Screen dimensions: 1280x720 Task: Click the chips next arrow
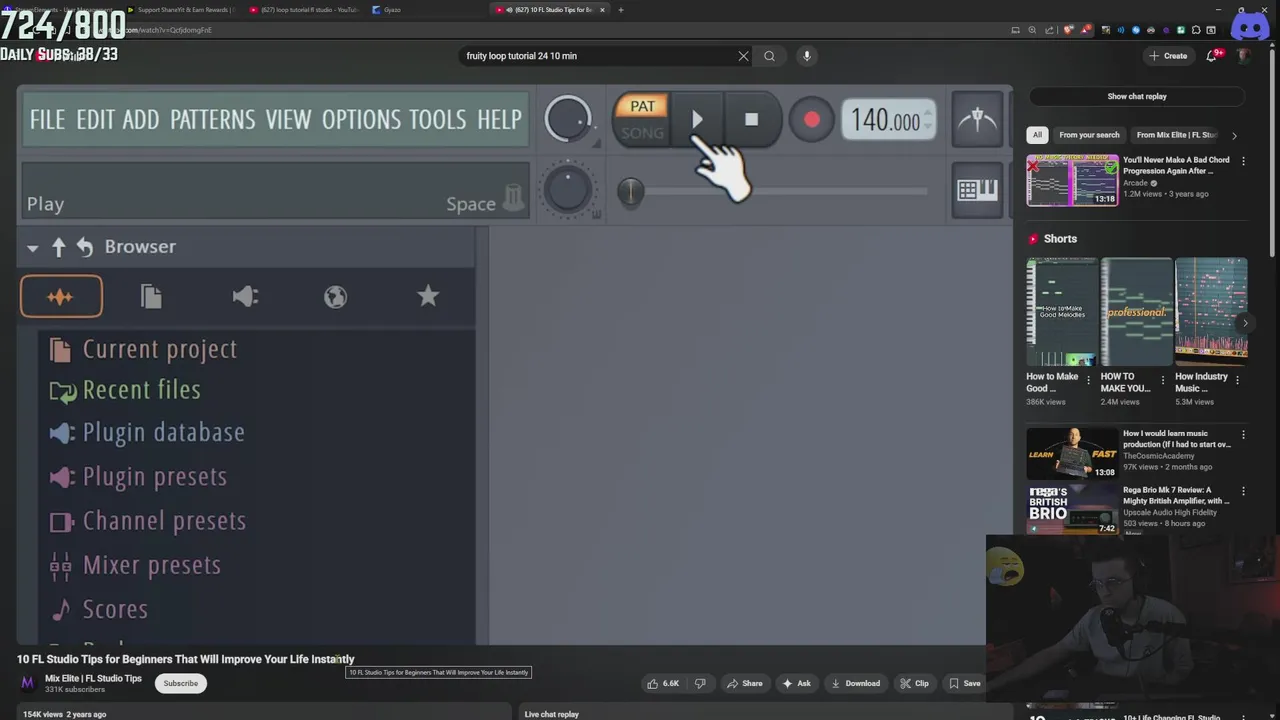[1234, 135]
